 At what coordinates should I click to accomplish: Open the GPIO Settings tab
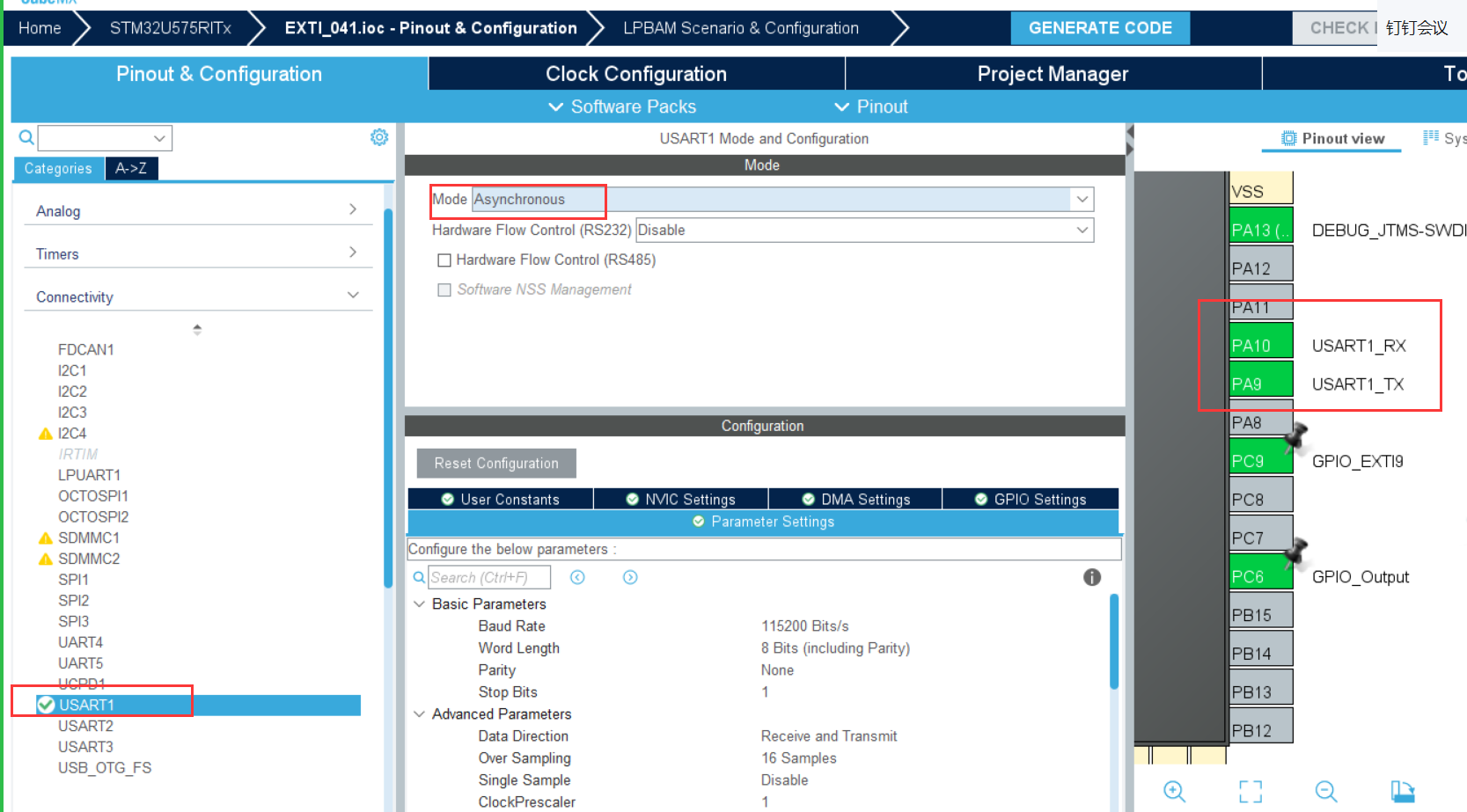pyautogui.click(x=1031, y=499)
